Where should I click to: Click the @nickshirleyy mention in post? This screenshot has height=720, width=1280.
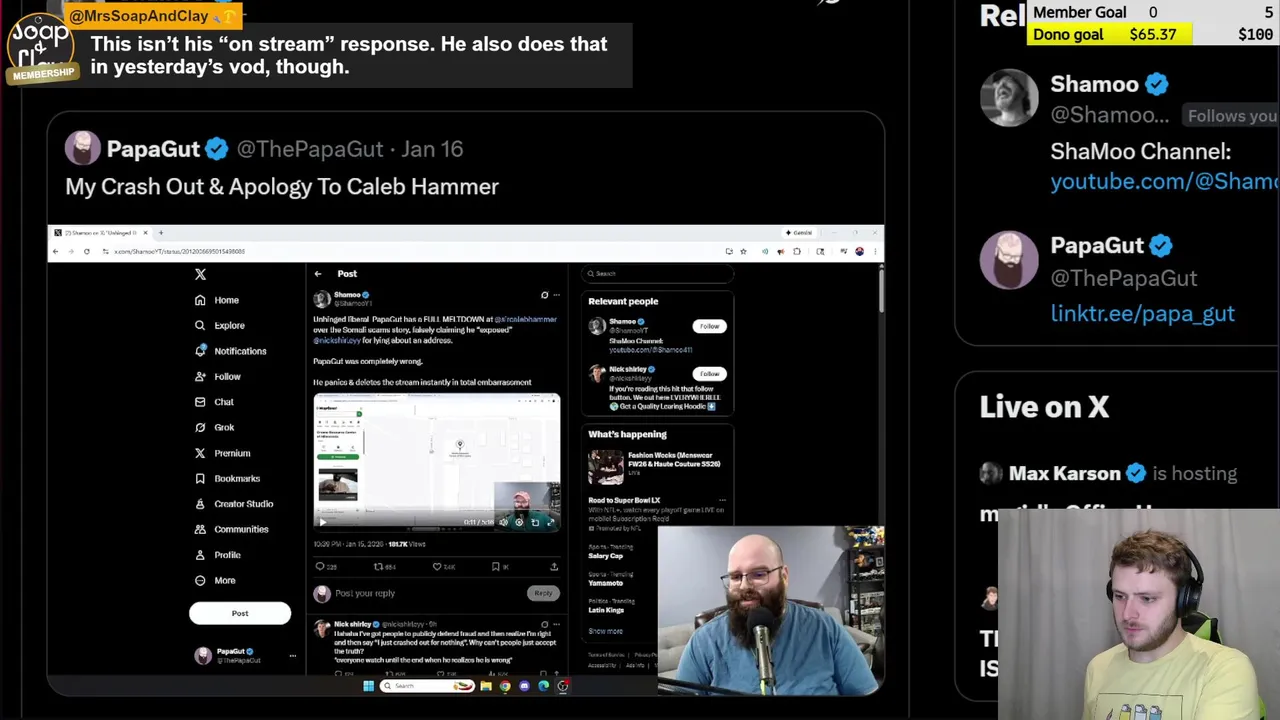[337, 340]
